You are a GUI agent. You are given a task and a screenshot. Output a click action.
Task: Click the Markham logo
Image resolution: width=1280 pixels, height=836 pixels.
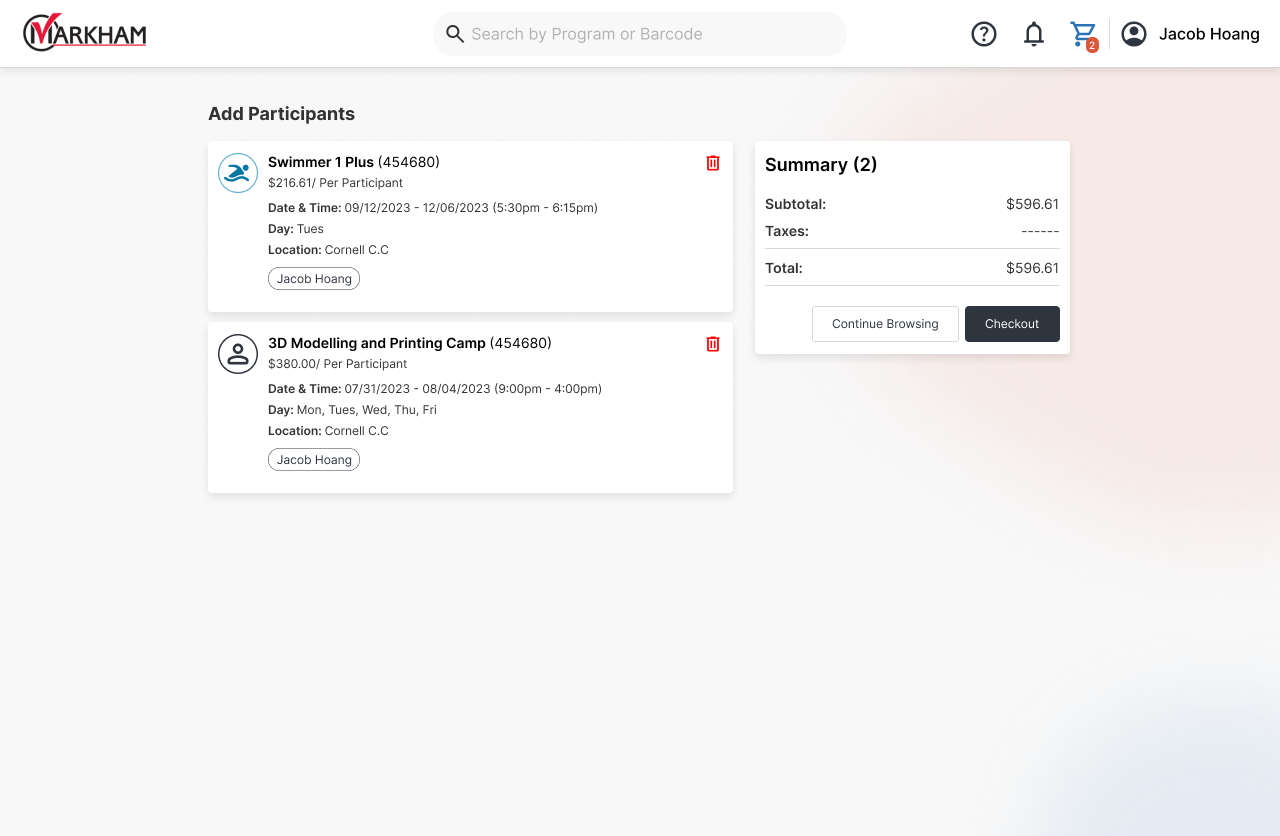point(85,33)
